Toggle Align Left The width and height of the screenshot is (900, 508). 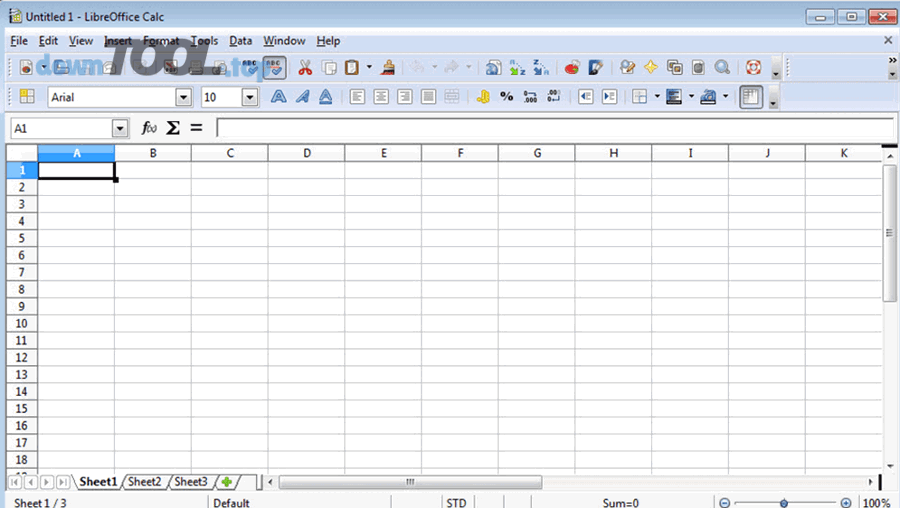(357, 96)
